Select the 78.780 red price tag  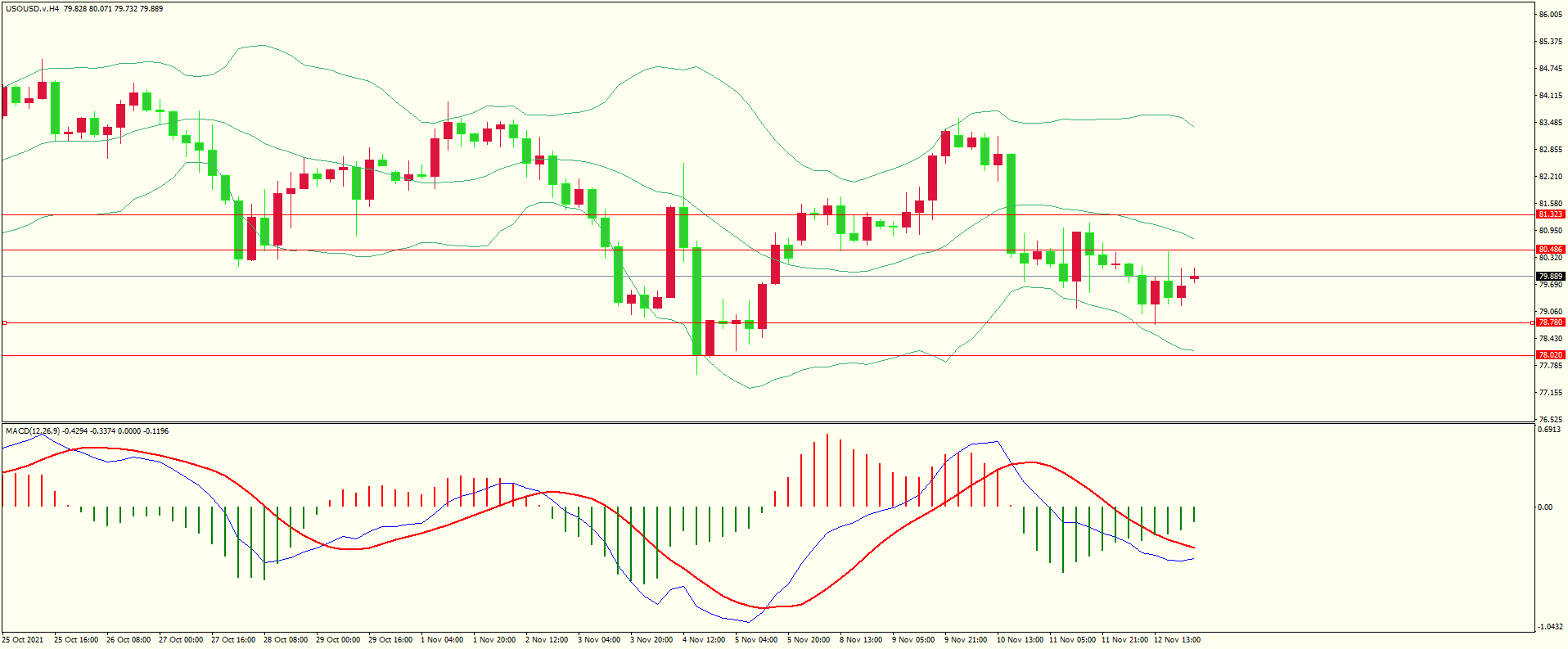tap(1550, 322)
